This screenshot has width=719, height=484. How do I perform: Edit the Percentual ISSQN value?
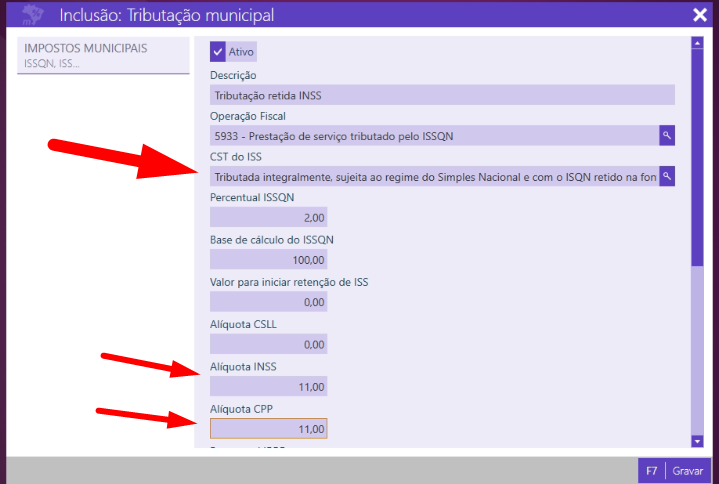[x=268, y=217]
